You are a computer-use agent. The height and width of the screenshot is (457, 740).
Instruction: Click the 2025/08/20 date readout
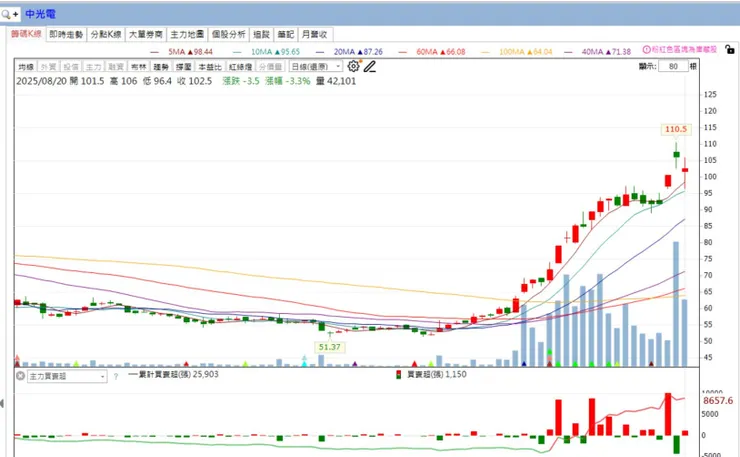(42, 81)
